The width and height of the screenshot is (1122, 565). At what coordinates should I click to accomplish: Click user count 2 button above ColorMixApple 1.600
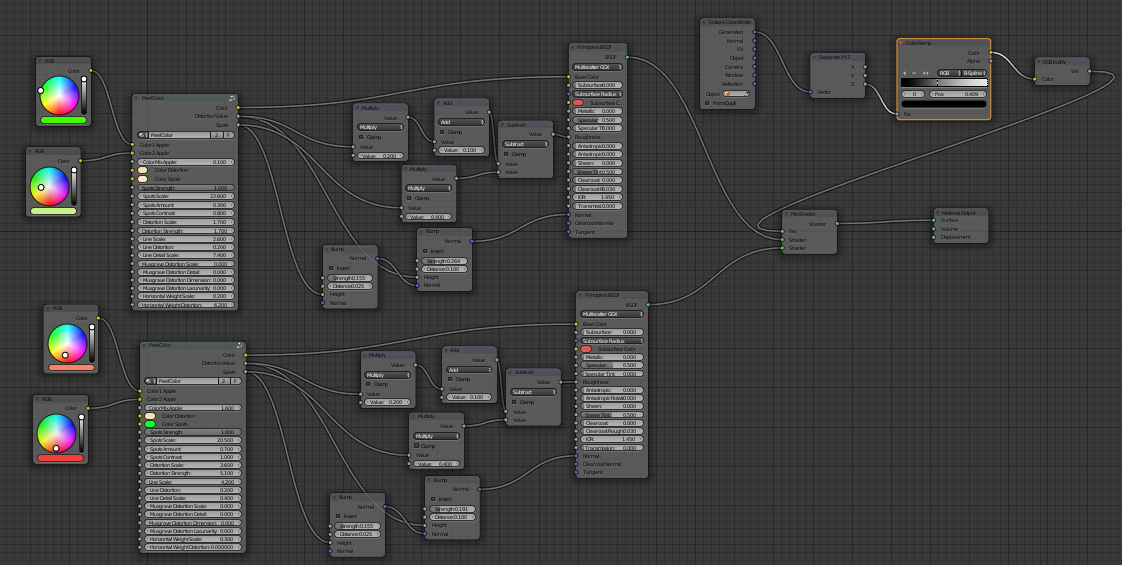[x=224, y=381]
